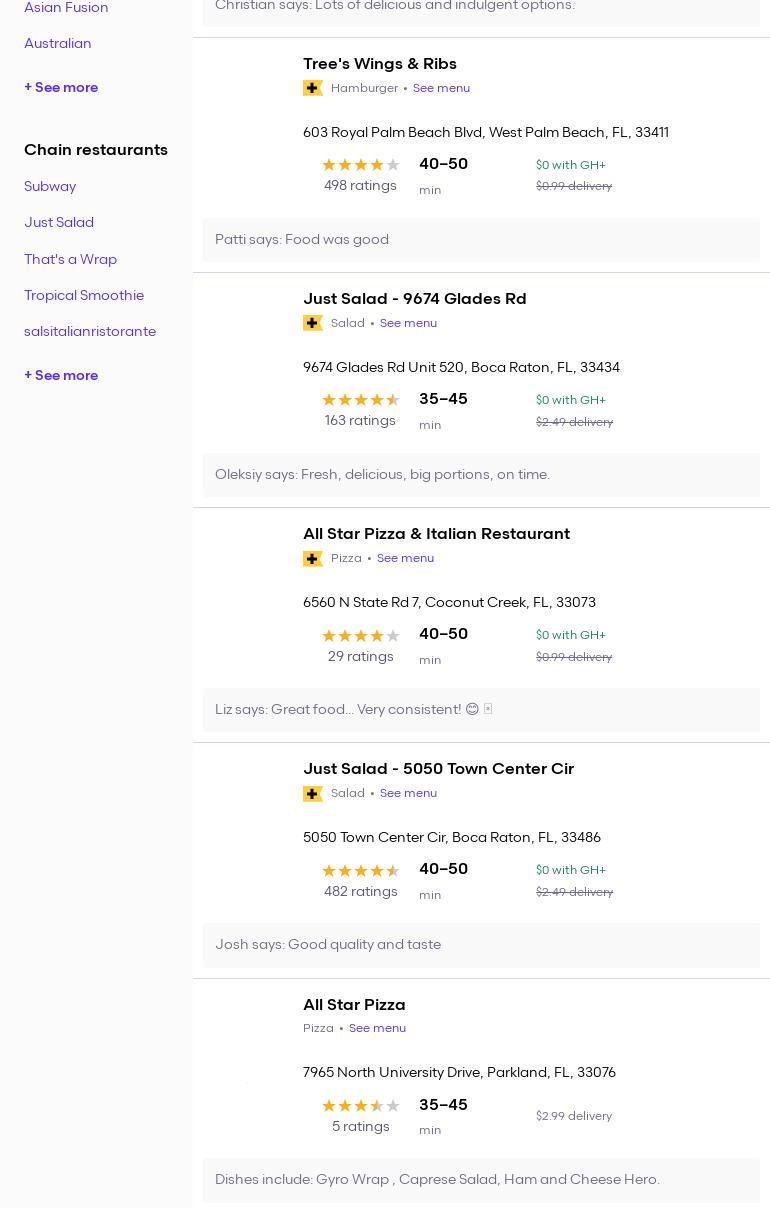
Task: Expand the Chain restaurants list with See more
Action: (61, 375)
